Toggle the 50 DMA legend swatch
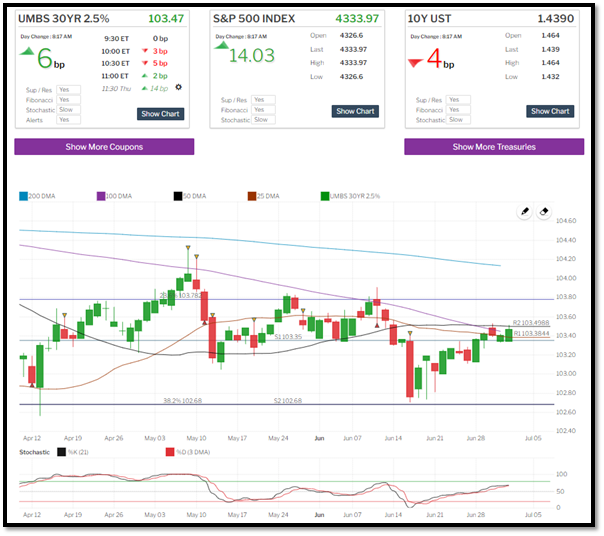Screen dimensions: 604x536 178,196
